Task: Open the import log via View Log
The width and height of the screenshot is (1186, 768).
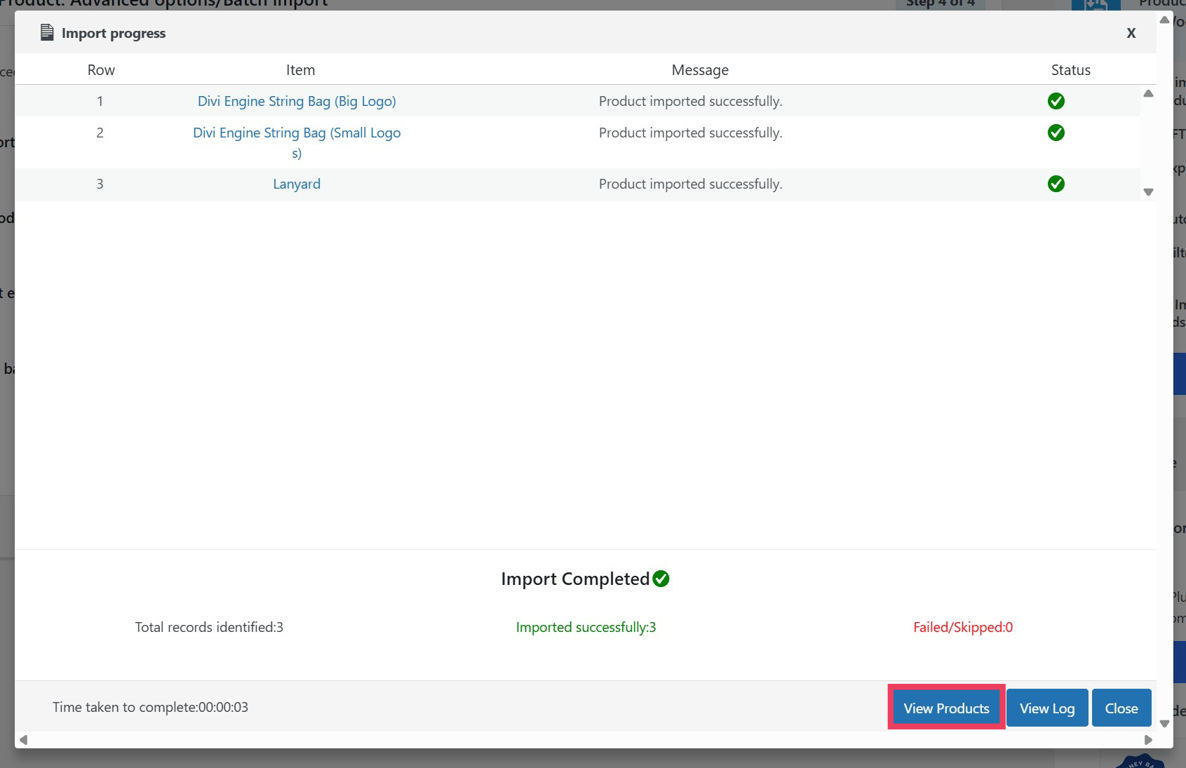Action: (1047, 707)
